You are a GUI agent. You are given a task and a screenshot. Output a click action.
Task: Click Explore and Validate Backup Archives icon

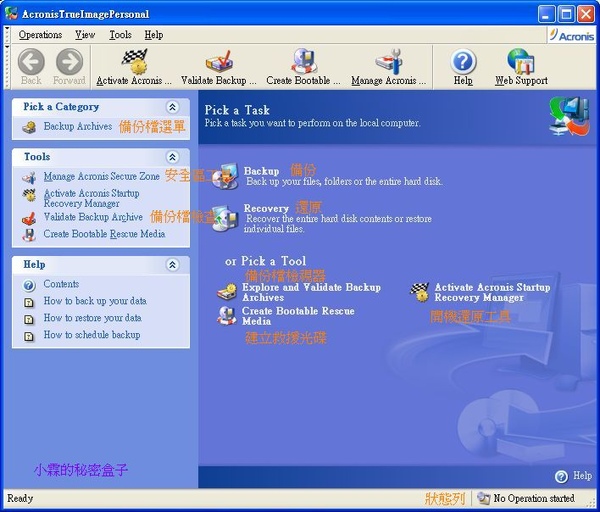click(227, 293)
